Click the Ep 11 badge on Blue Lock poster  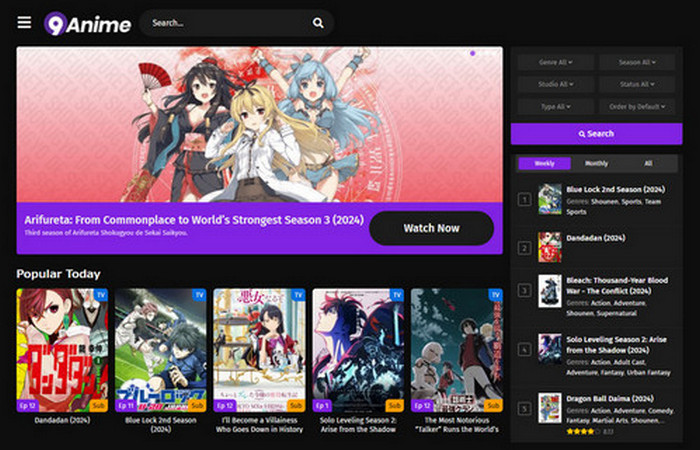coord(125,405)
